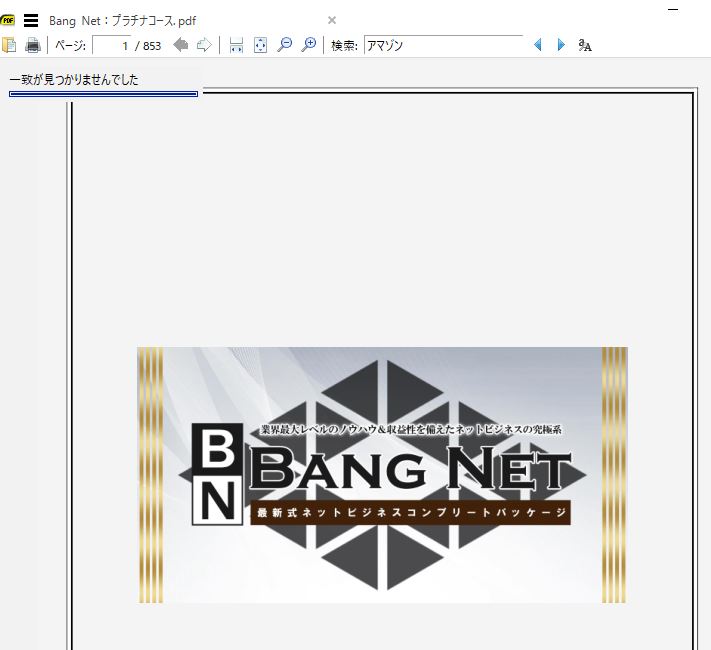
Task: Find previous match with blue left arrow
Action: pyautogui.click(x=538, y=45)
